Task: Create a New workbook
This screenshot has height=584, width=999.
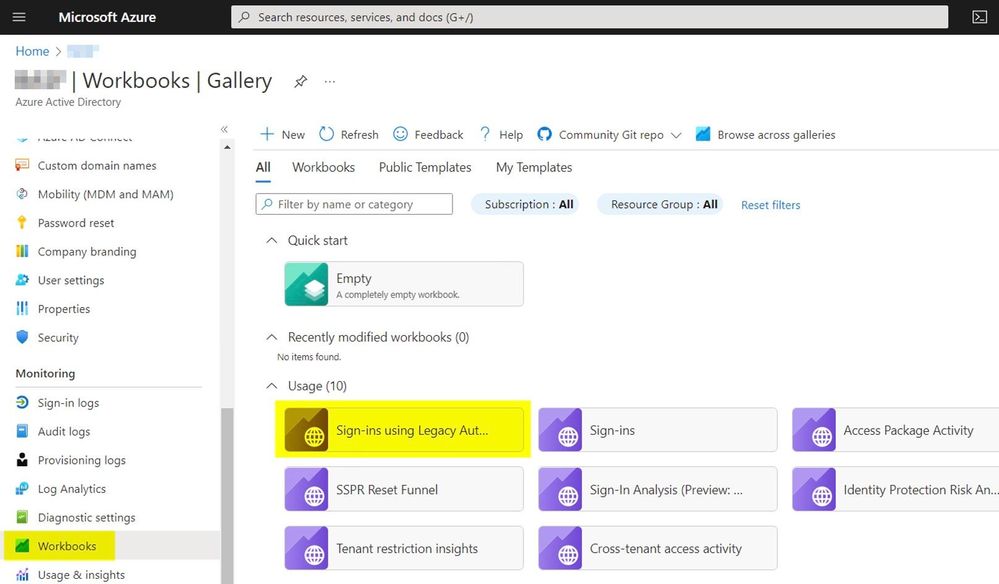Action: pyautogui.click(x=282, y=134)
